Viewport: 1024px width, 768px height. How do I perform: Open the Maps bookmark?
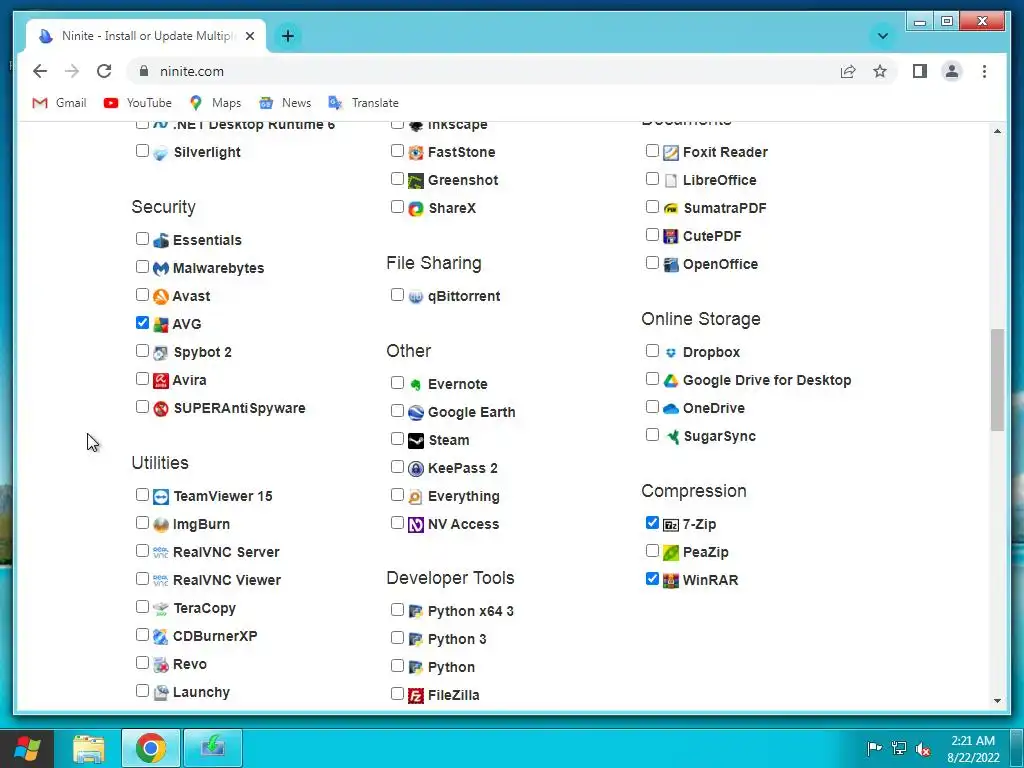[215, 103]
